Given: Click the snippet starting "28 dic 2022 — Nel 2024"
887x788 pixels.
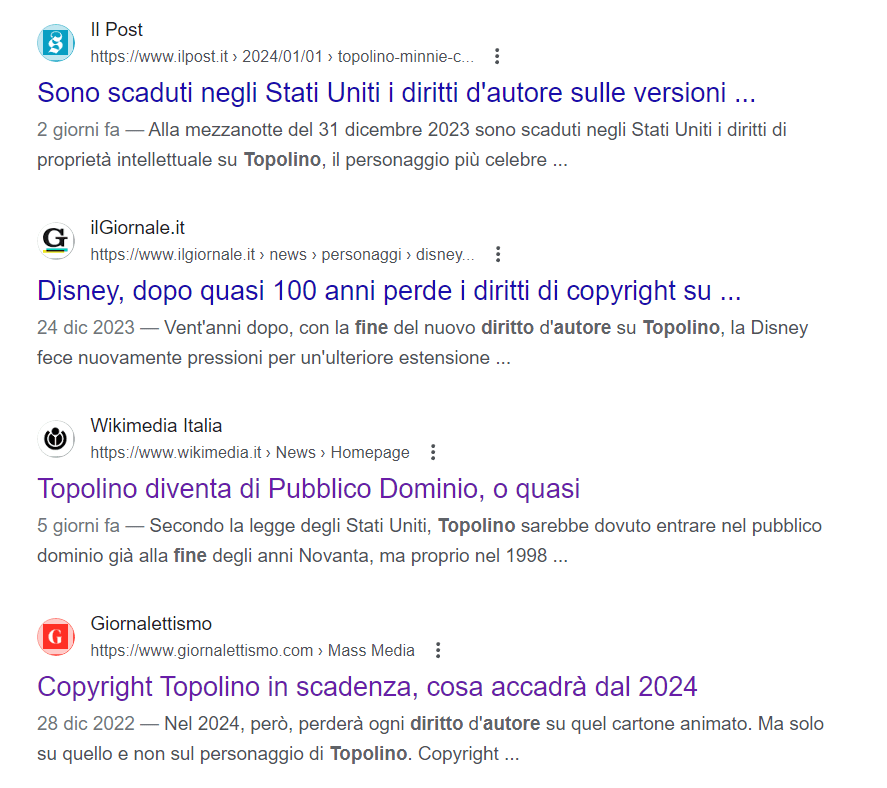Looking at the screenshot, I should pyautogui.click(x=430, y=739).
